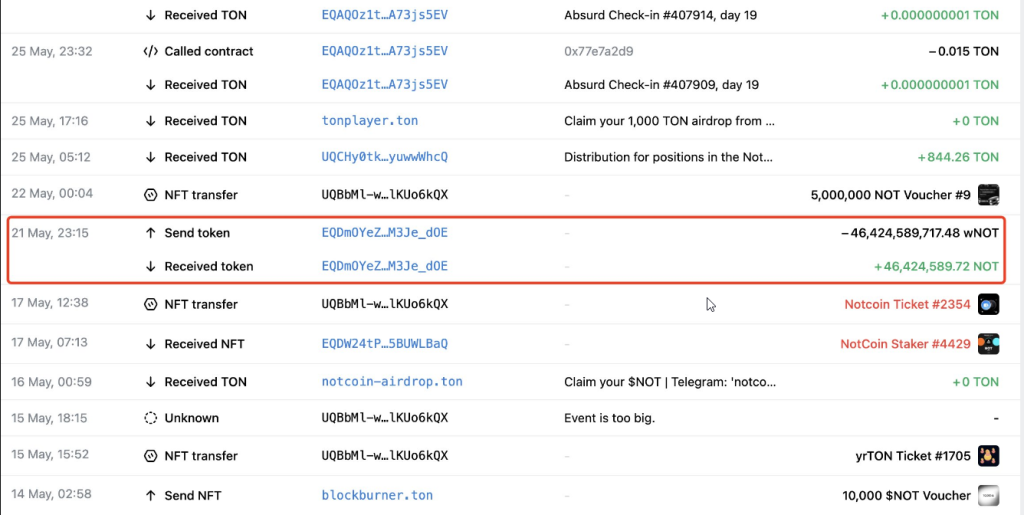This screenshot has height=515, width=1024.
Task: Click the Notcoin Ticket #2354 red label
Action: 907,304
